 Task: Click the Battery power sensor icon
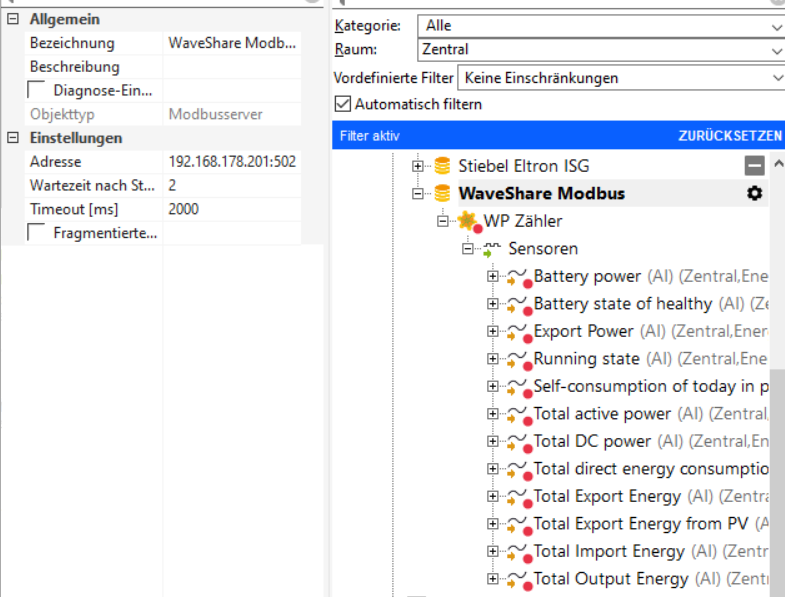tap(518, 277)
